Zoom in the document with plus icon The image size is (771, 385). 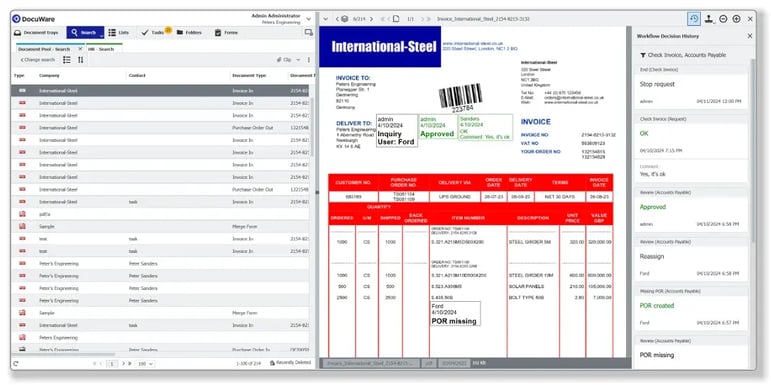(x=736, y=19)
